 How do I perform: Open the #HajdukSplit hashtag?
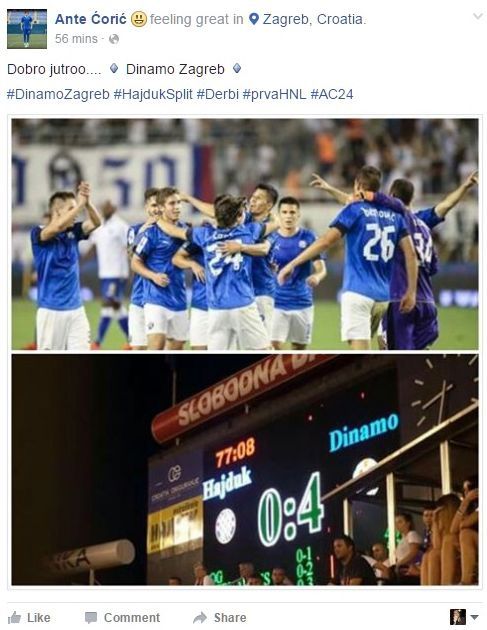153,94
